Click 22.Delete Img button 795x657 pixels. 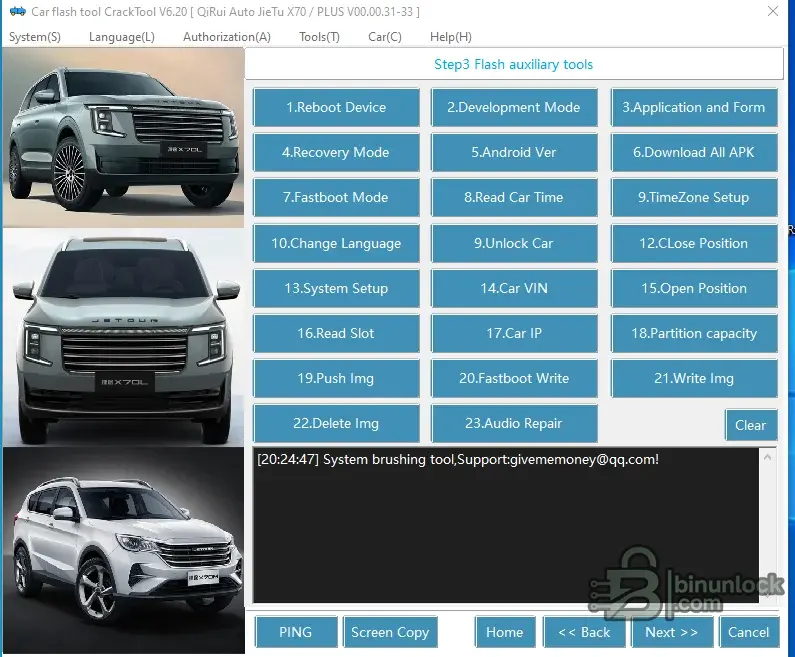pos(336,424)
